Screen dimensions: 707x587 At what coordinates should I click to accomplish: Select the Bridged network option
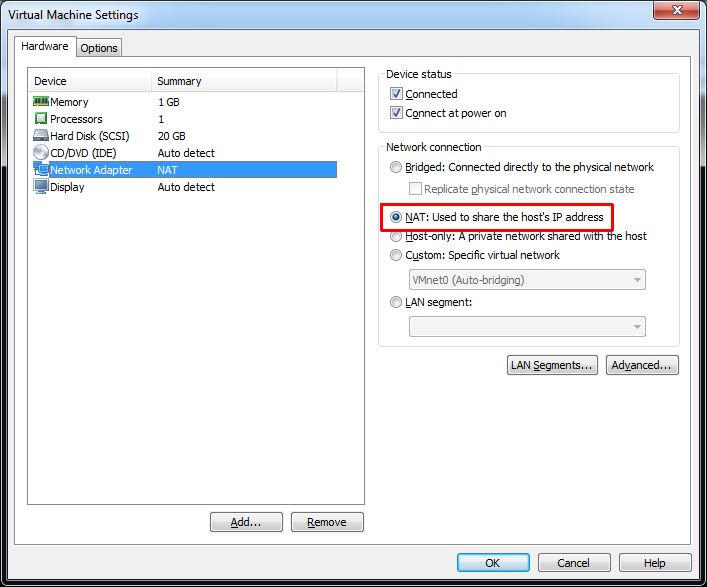coord(395,167)
